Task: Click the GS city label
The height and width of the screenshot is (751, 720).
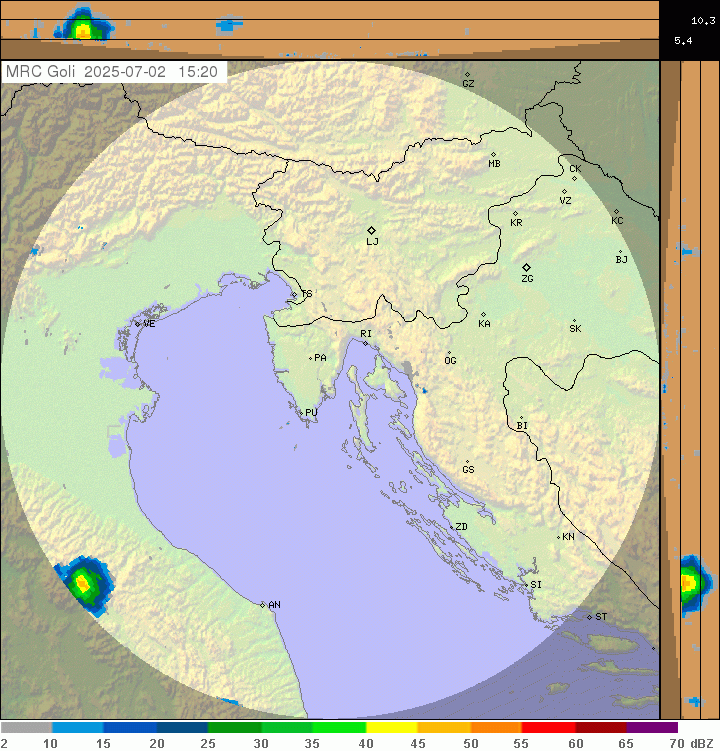Action: pyautogui.click(x=468, y=470)
